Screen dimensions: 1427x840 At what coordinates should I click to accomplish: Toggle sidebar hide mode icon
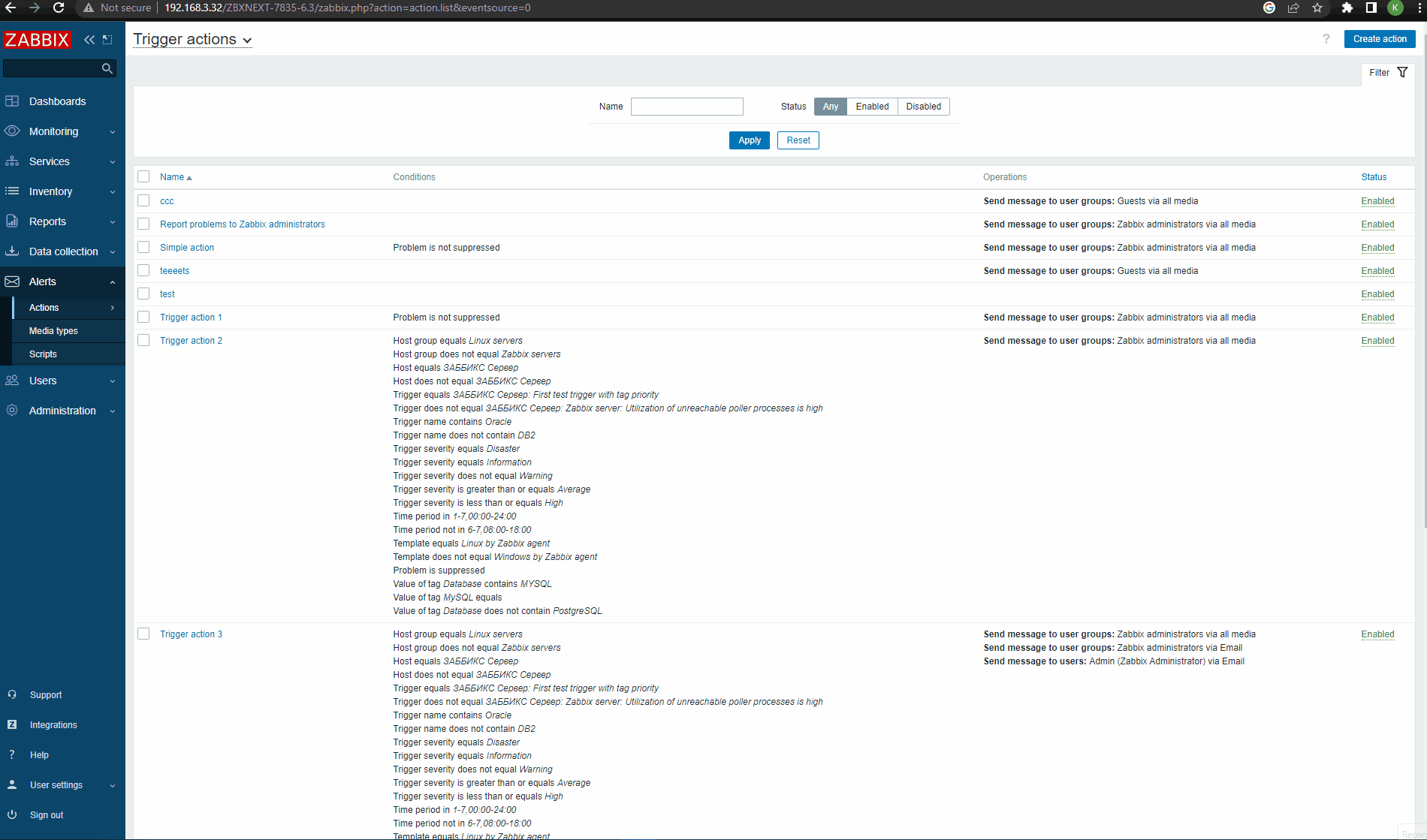tap(107, 40)
